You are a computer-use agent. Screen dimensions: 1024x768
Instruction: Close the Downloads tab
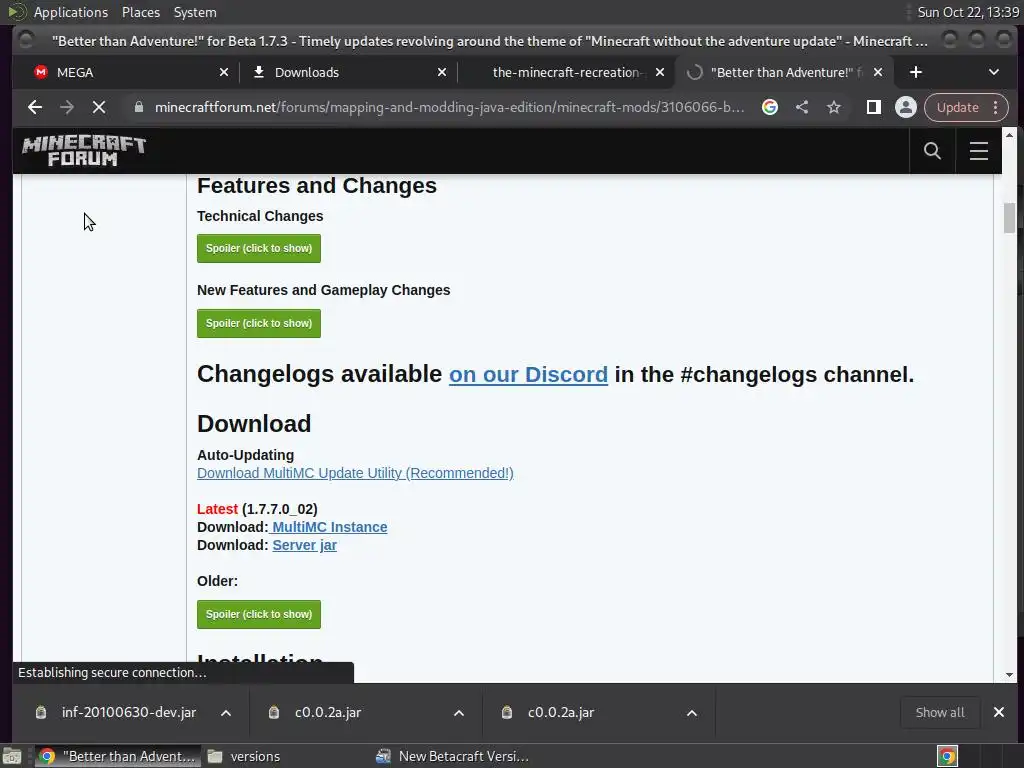tap(442, 72)
